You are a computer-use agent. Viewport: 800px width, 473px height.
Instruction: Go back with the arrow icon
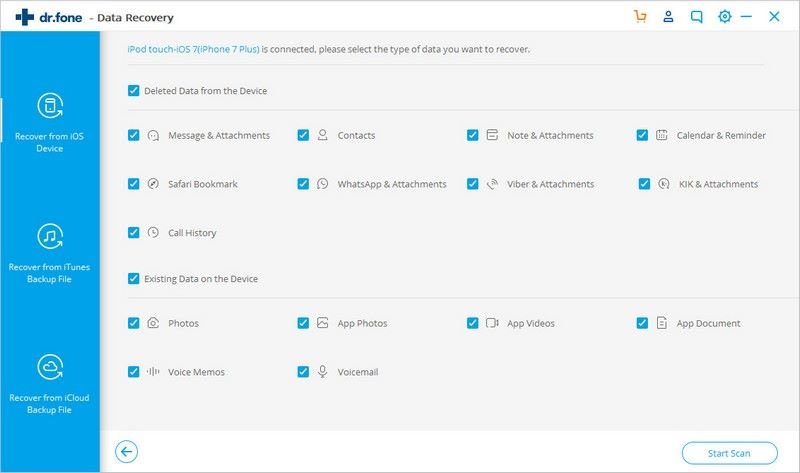pos(126,452)
